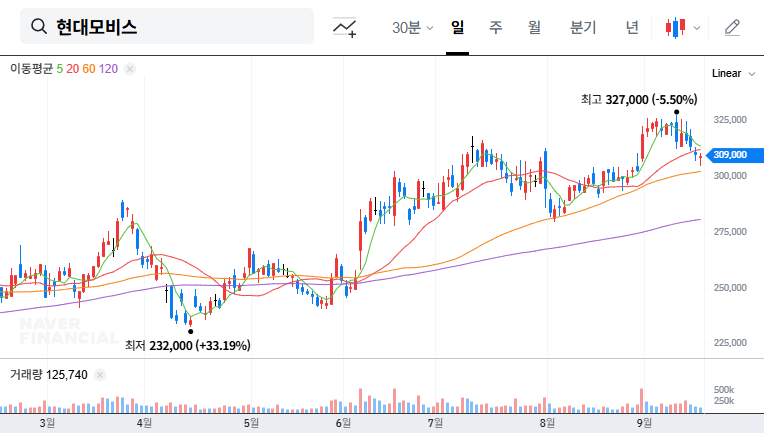The height and width of the screenshot is (433, 764).
Task: Click the 5월 date axis label
Action: (x=251, y=423)
